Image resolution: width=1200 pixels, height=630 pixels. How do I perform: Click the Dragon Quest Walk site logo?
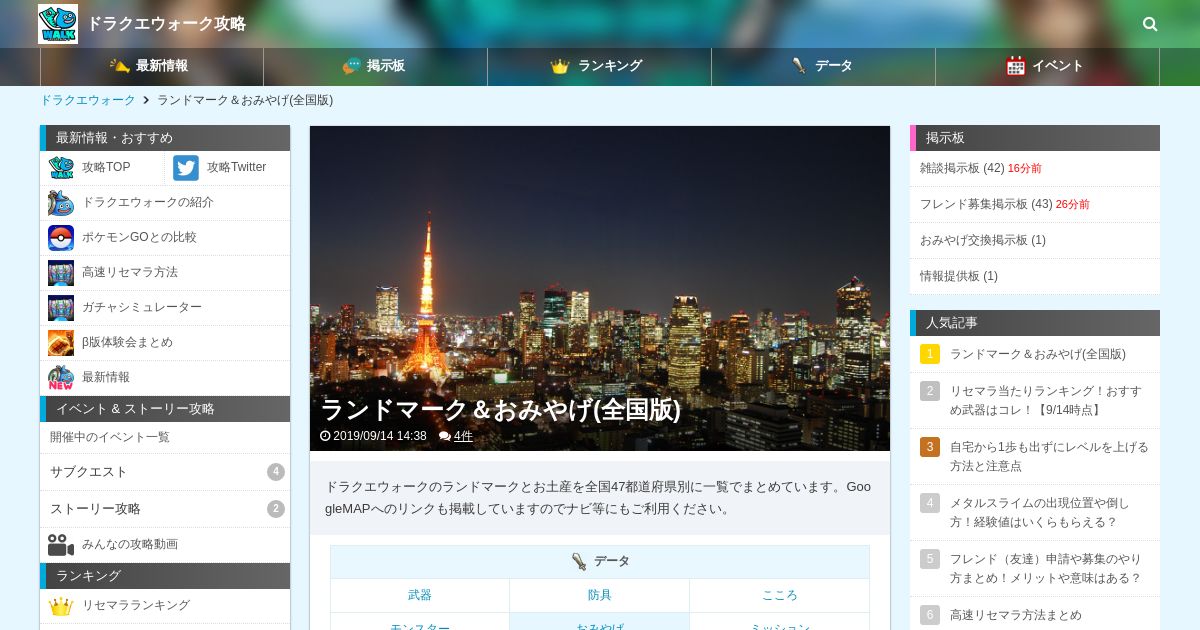[58, 24]
